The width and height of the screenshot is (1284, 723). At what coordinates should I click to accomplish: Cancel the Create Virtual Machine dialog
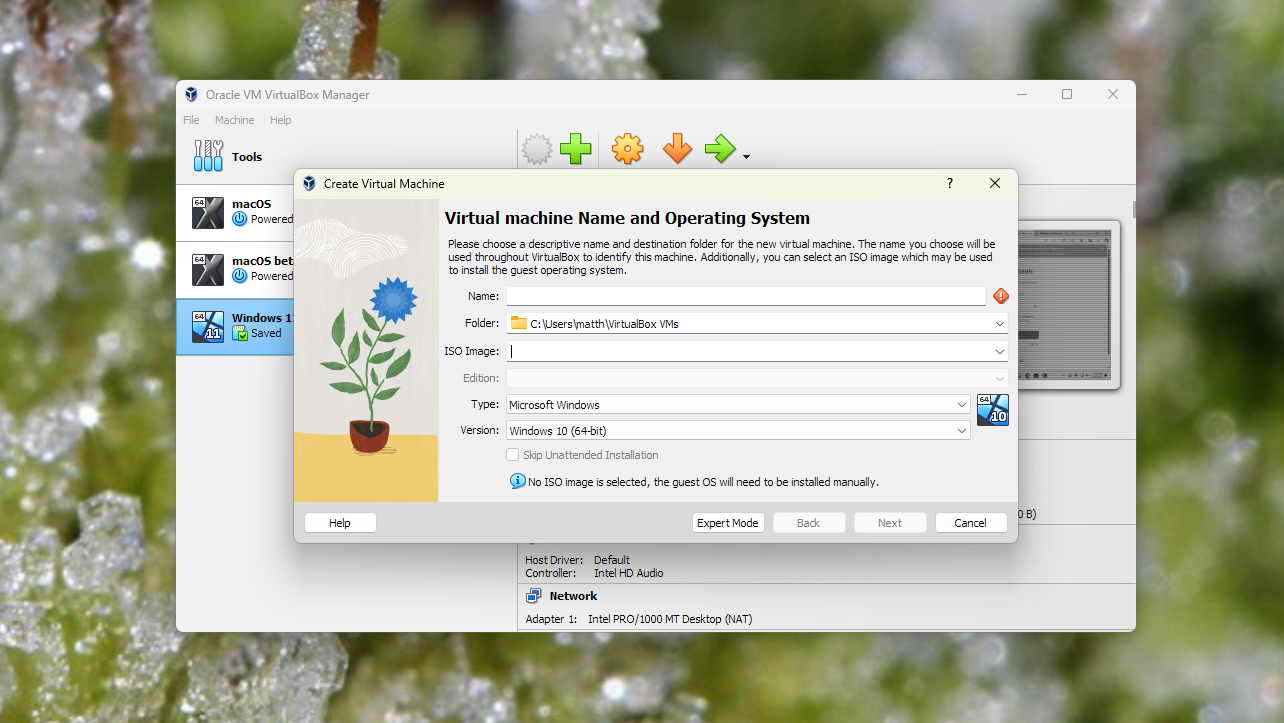point(970,523)
